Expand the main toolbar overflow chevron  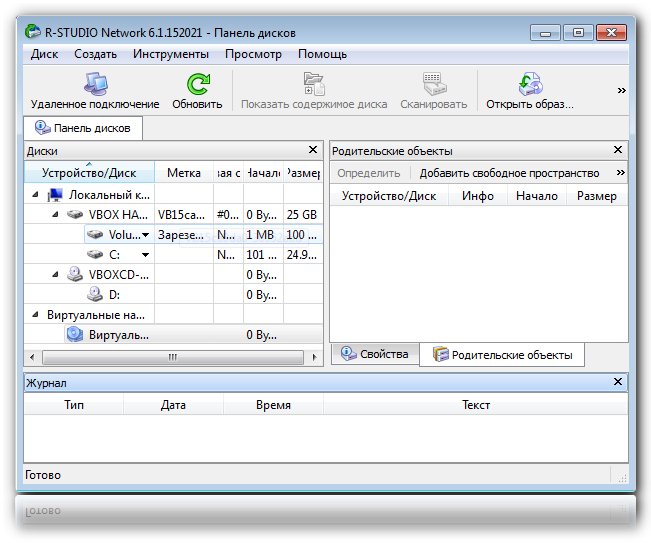pyautogui.click(x=621, y=90)
